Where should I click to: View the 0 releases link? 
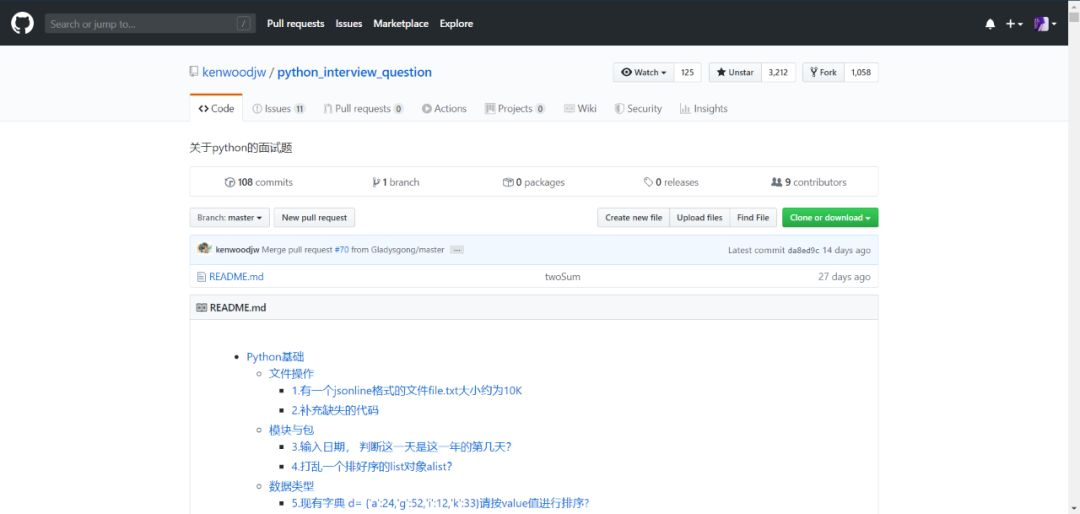(671, 183)
